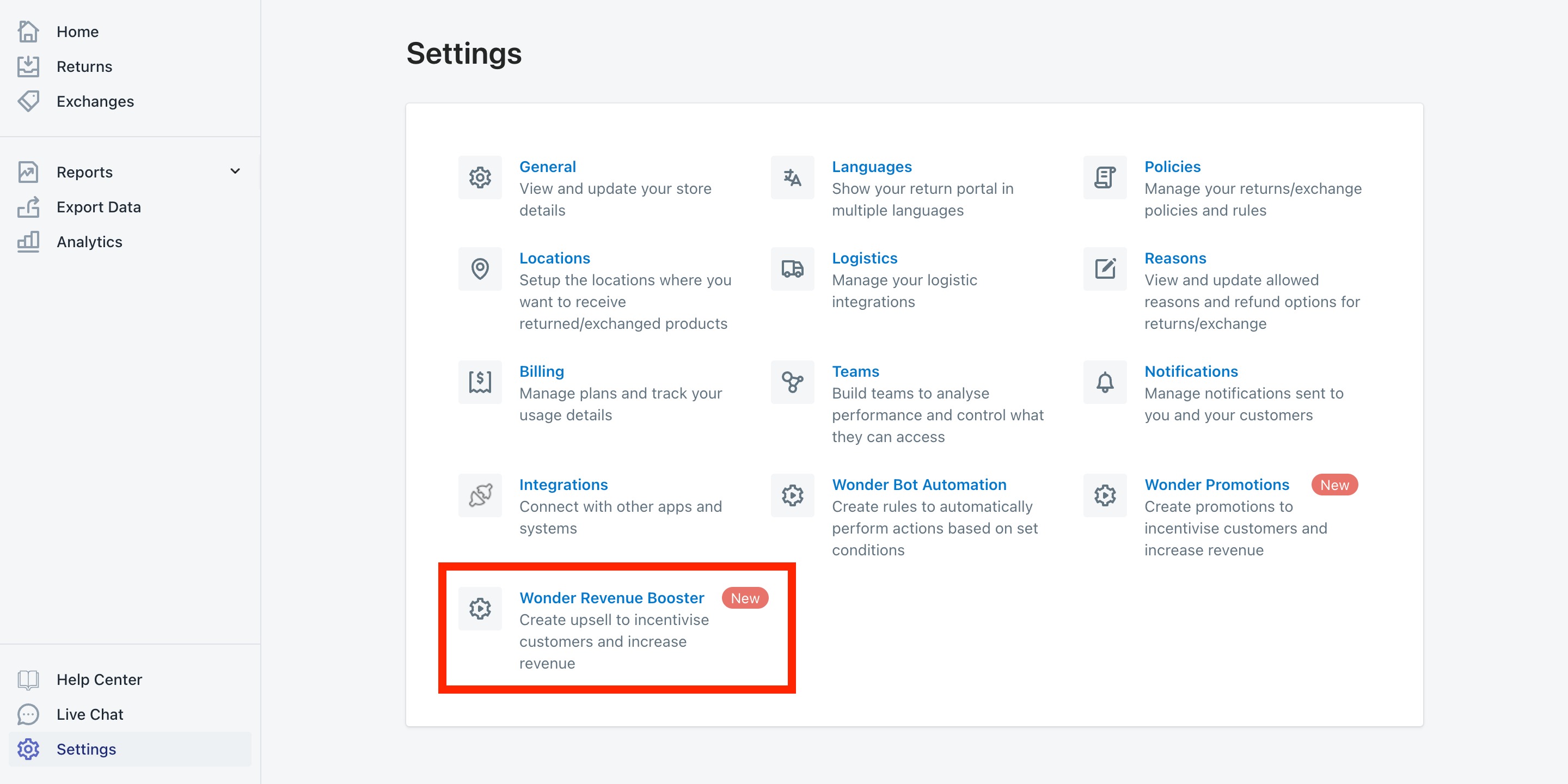Expand the Reports menu chevron

pyautogui.click(x=235, y=171)
